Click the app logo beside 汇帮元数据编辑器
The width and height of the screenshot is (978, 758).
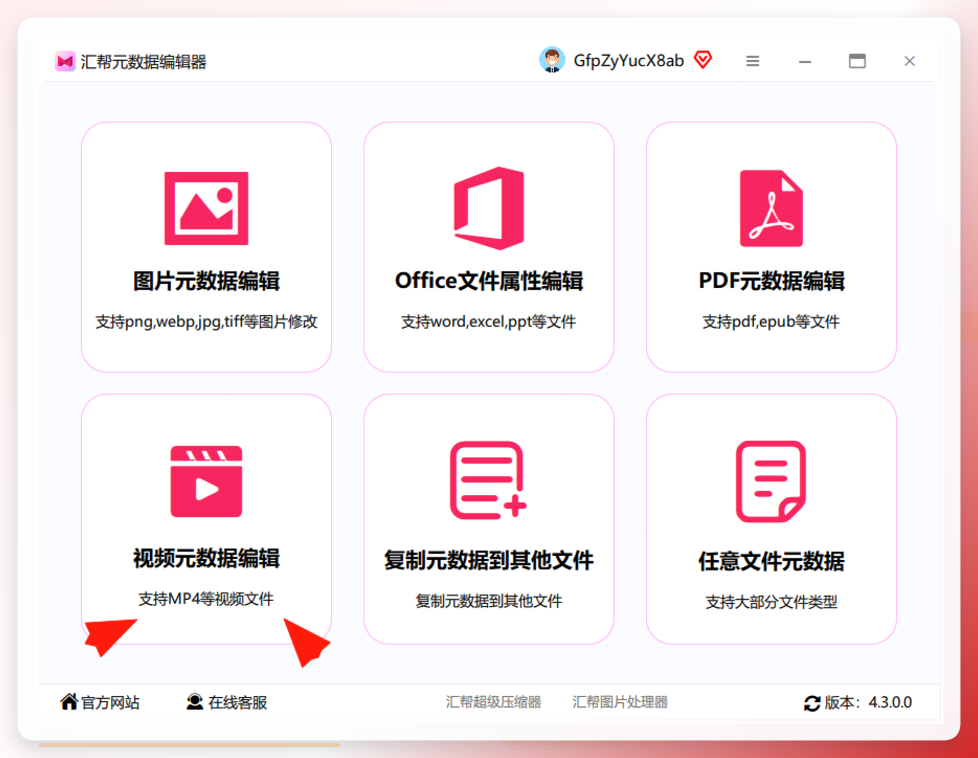tap(65, 61)
